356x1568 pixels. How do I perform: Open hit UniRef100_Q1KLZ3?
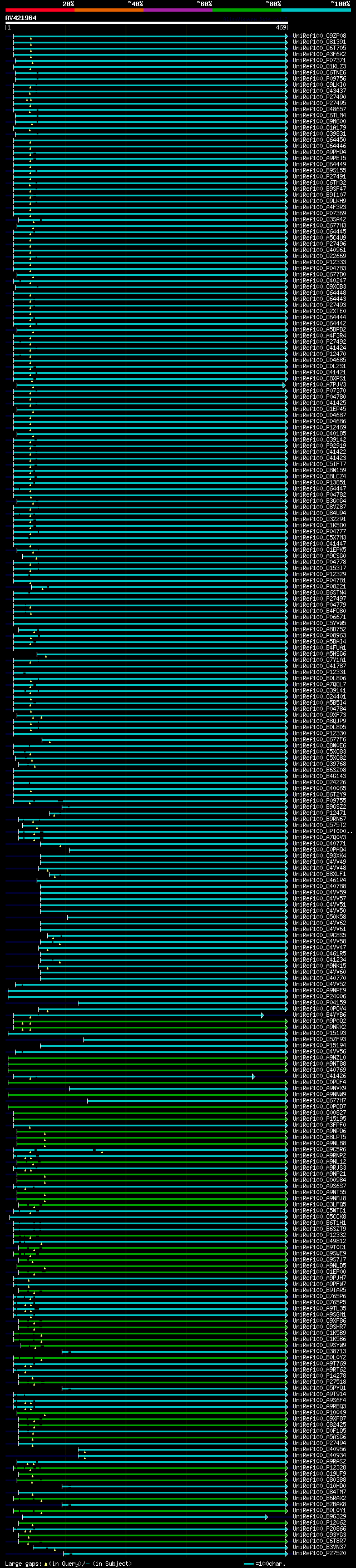319,66
